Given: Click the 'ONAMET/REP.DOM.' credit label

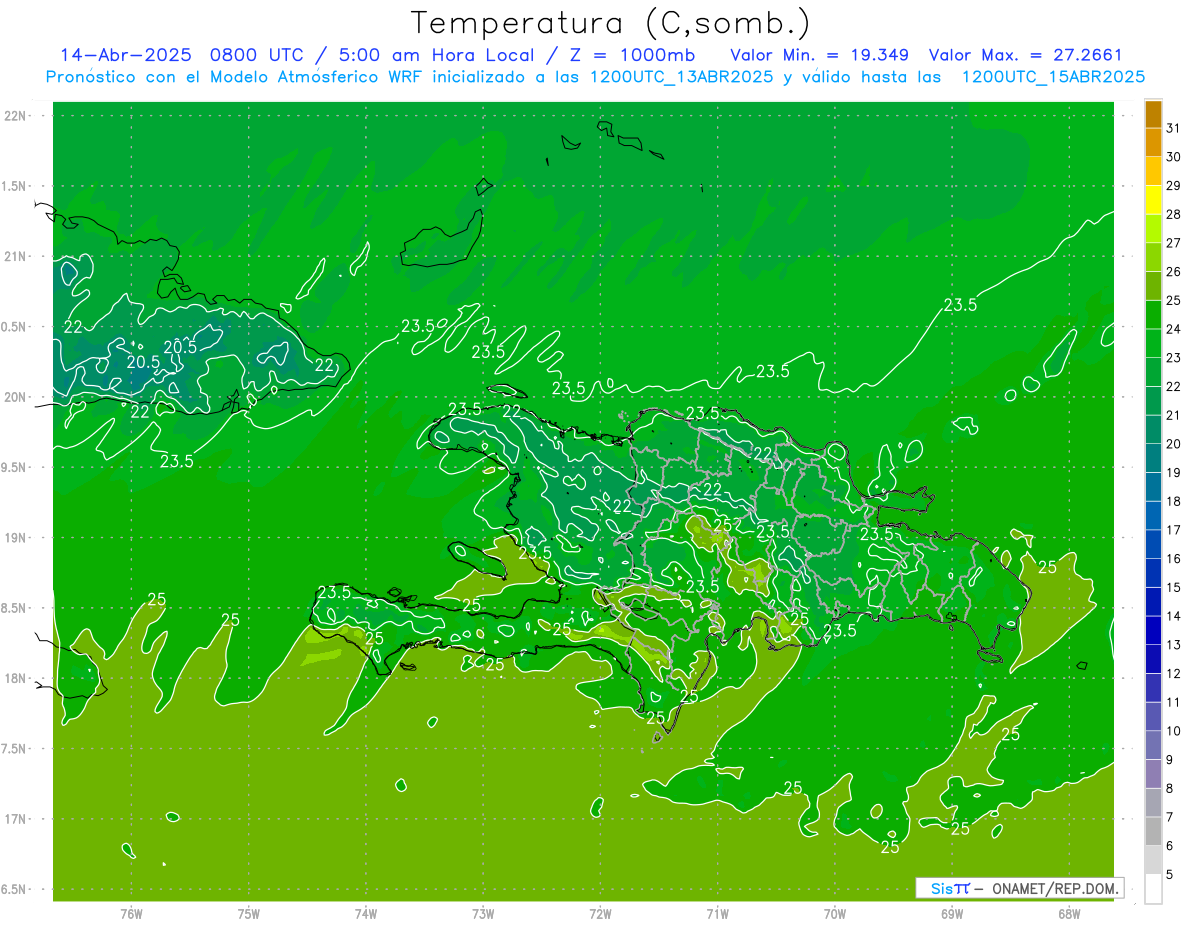Looking at the screenshot, I should pos(1055,888).
